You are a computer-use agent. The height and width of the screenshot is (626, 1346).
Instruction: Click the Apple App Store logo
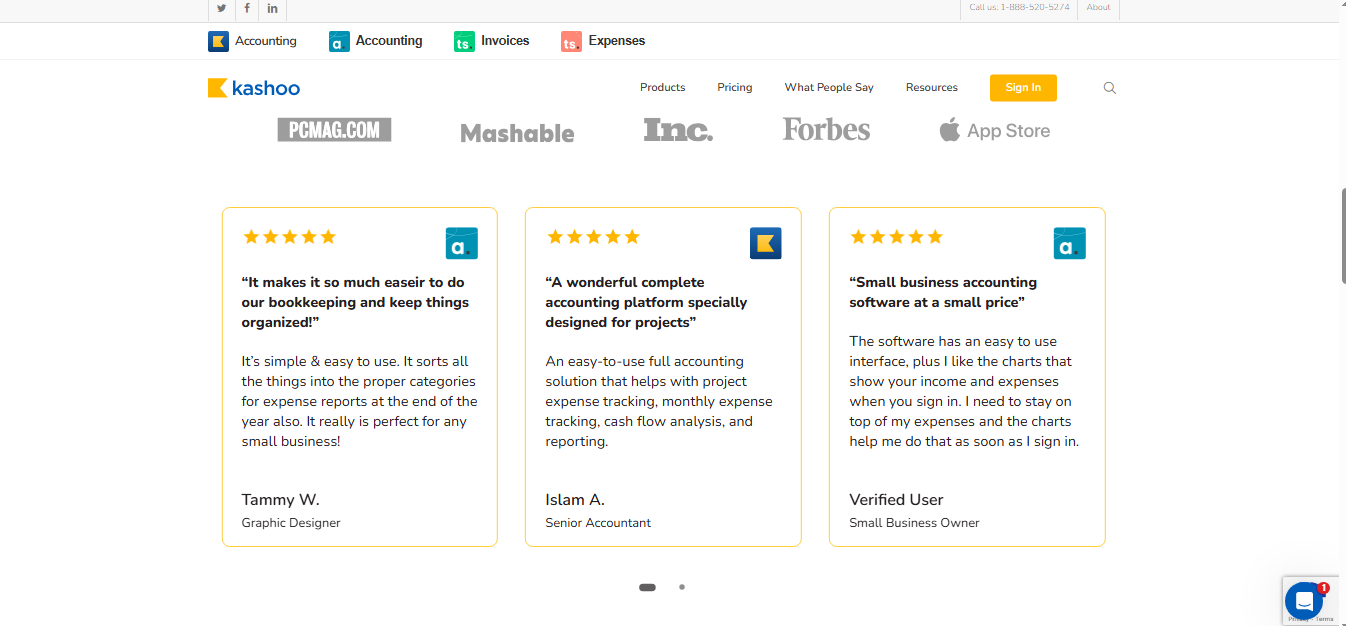click(x=994, y=131)
